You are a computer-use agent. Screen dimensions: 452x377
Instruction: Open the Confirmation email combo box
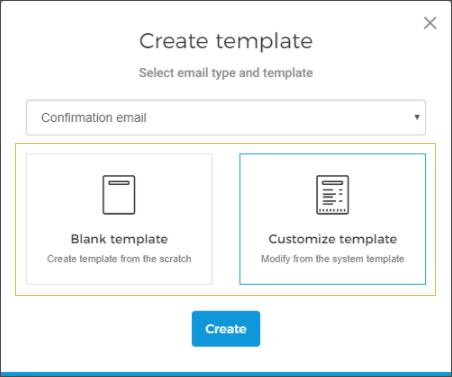(x=226, y=117)
